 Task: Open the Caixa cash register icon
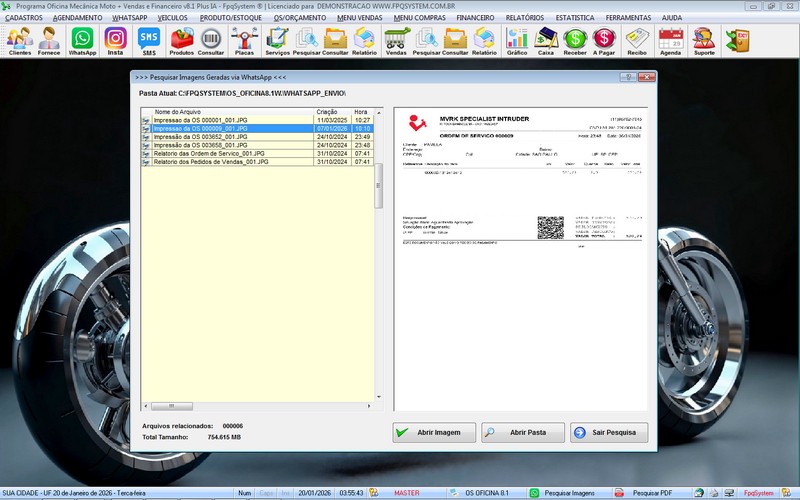[546, 41]
